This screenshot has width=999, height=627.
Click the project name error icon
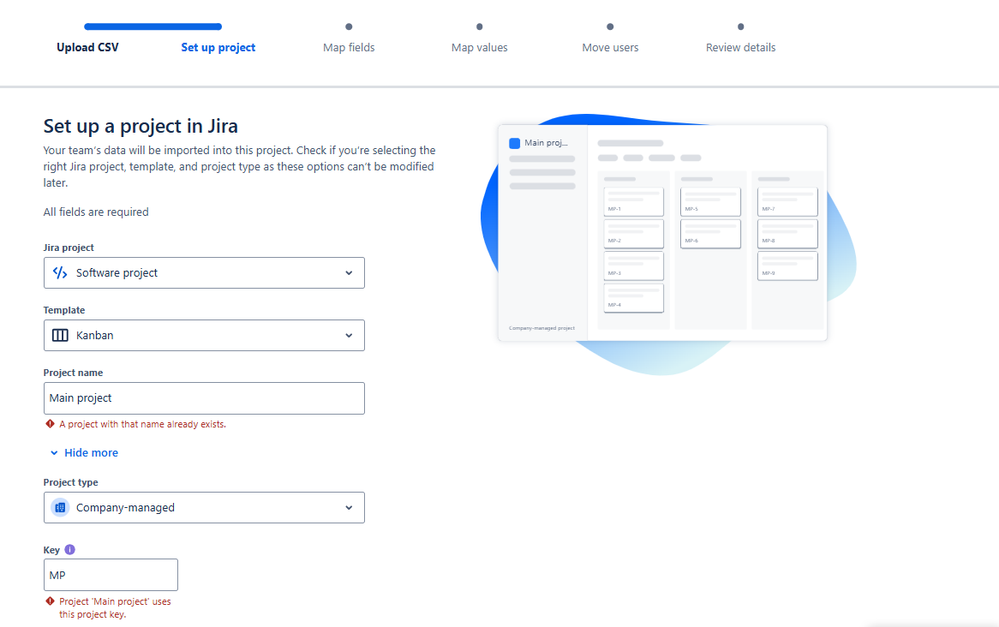pyautogui.click(x=50, y=424)
